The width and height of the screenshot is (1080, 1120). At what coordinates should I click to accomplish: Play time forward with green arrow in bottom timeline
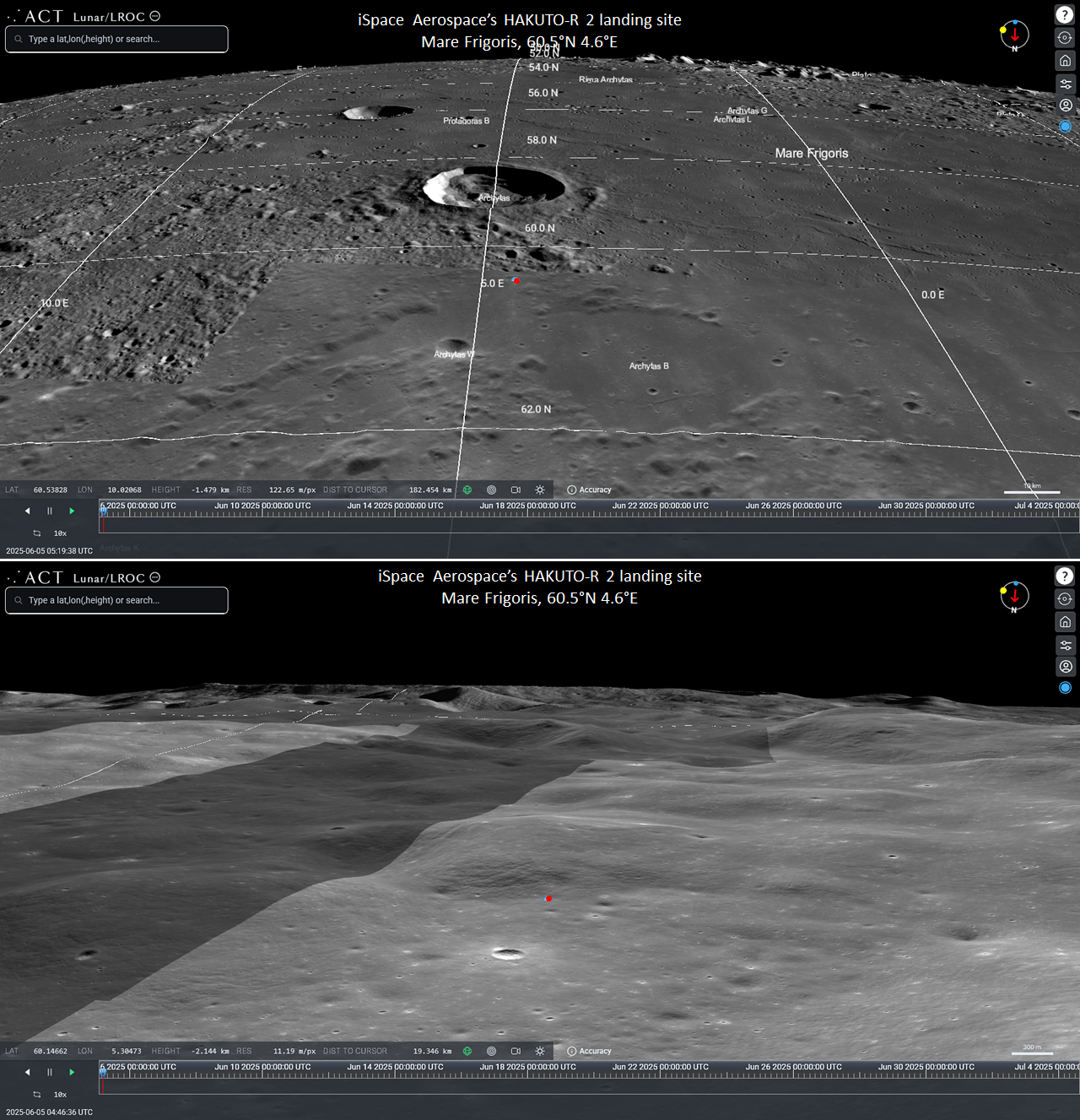click(x=72, y=1072)
